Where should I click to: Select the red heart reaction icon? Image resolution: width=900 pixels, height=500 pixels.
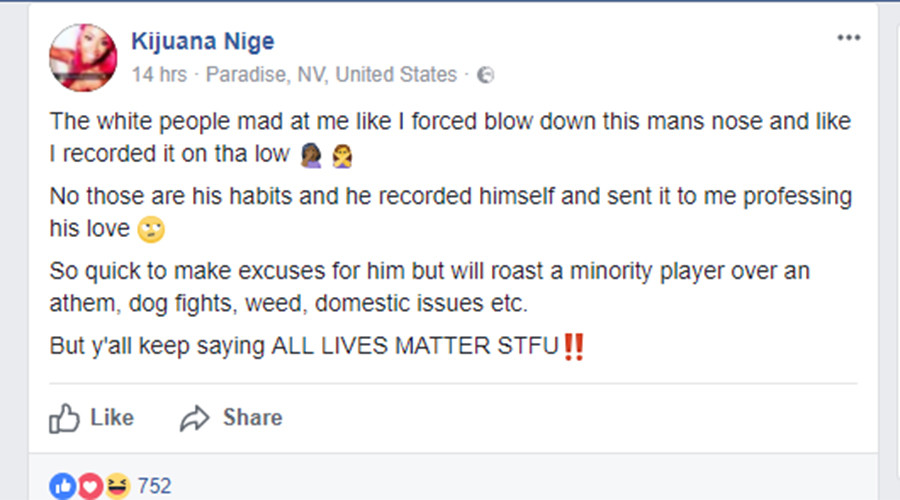[90, 486]
